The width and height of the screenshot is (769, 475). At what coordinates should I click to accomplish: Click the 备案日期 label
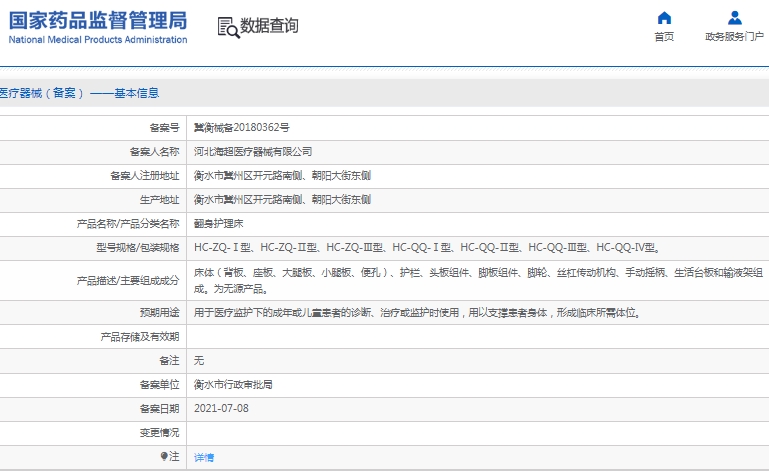coord(159,409)
